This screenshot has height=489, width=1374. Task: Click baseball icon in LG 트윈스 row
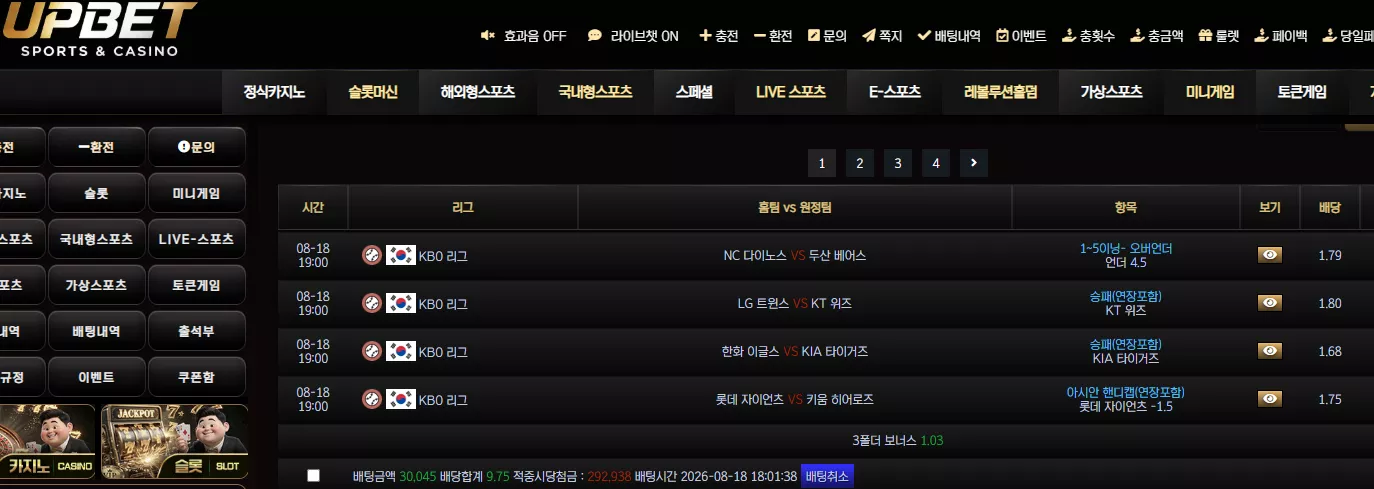pyautogui.click(x=371, y=303)
